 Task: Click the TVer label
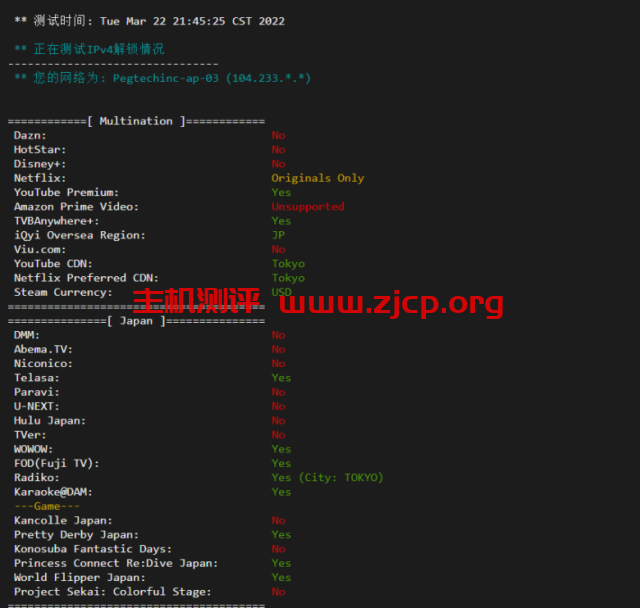coord(30,435)
